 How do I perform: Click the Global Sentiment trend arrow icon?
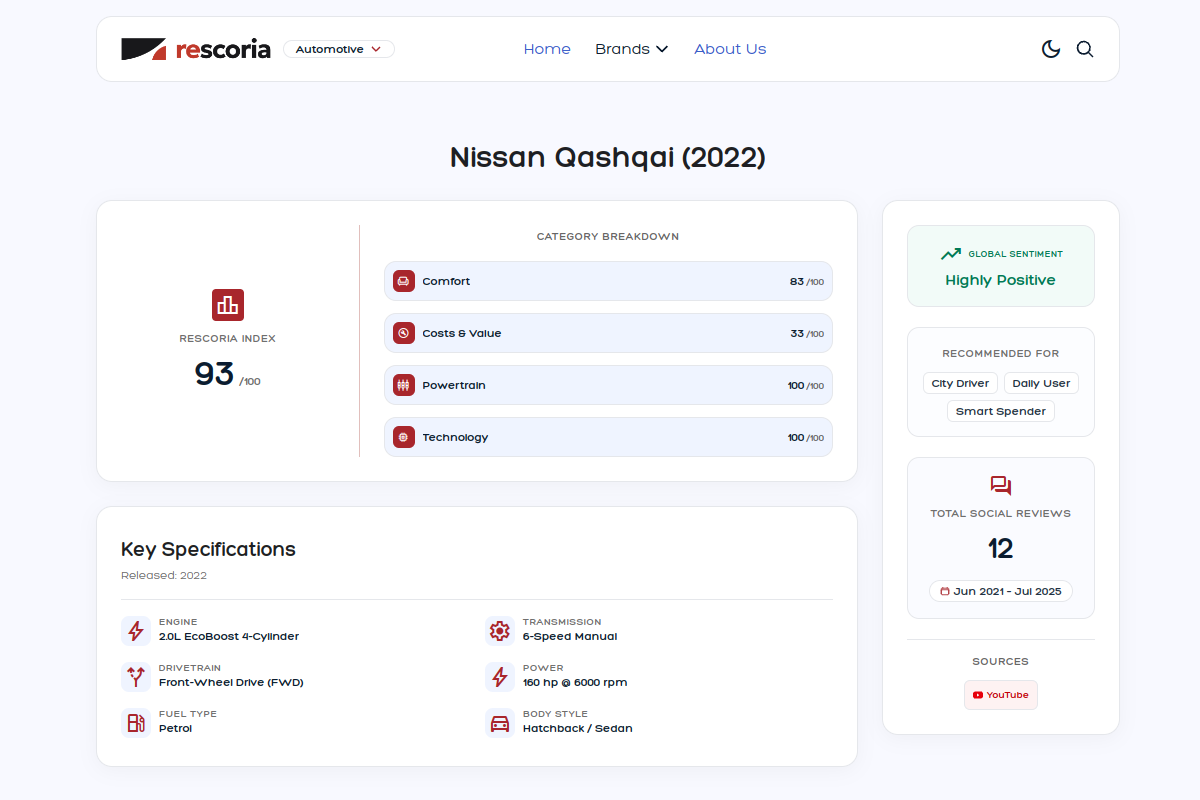[951, 254]
